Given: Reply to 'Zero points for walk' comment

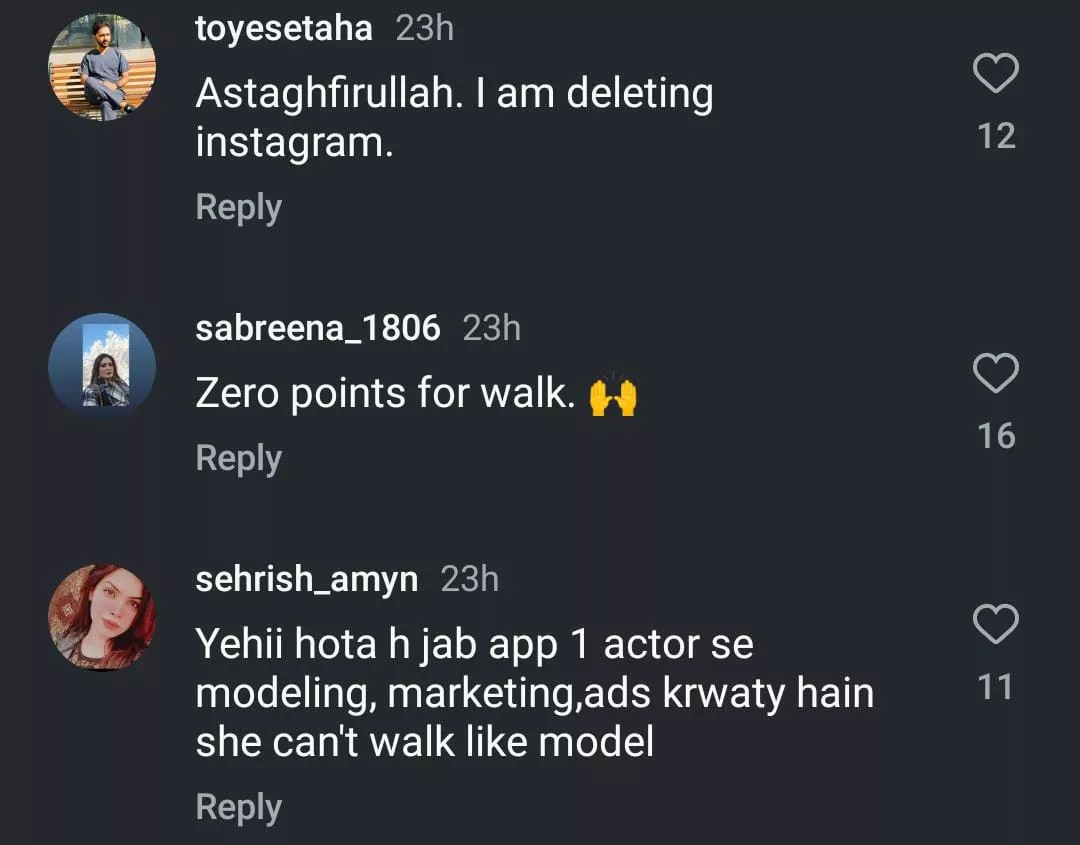Looking at the screenshot, I should tap(238, 458).
